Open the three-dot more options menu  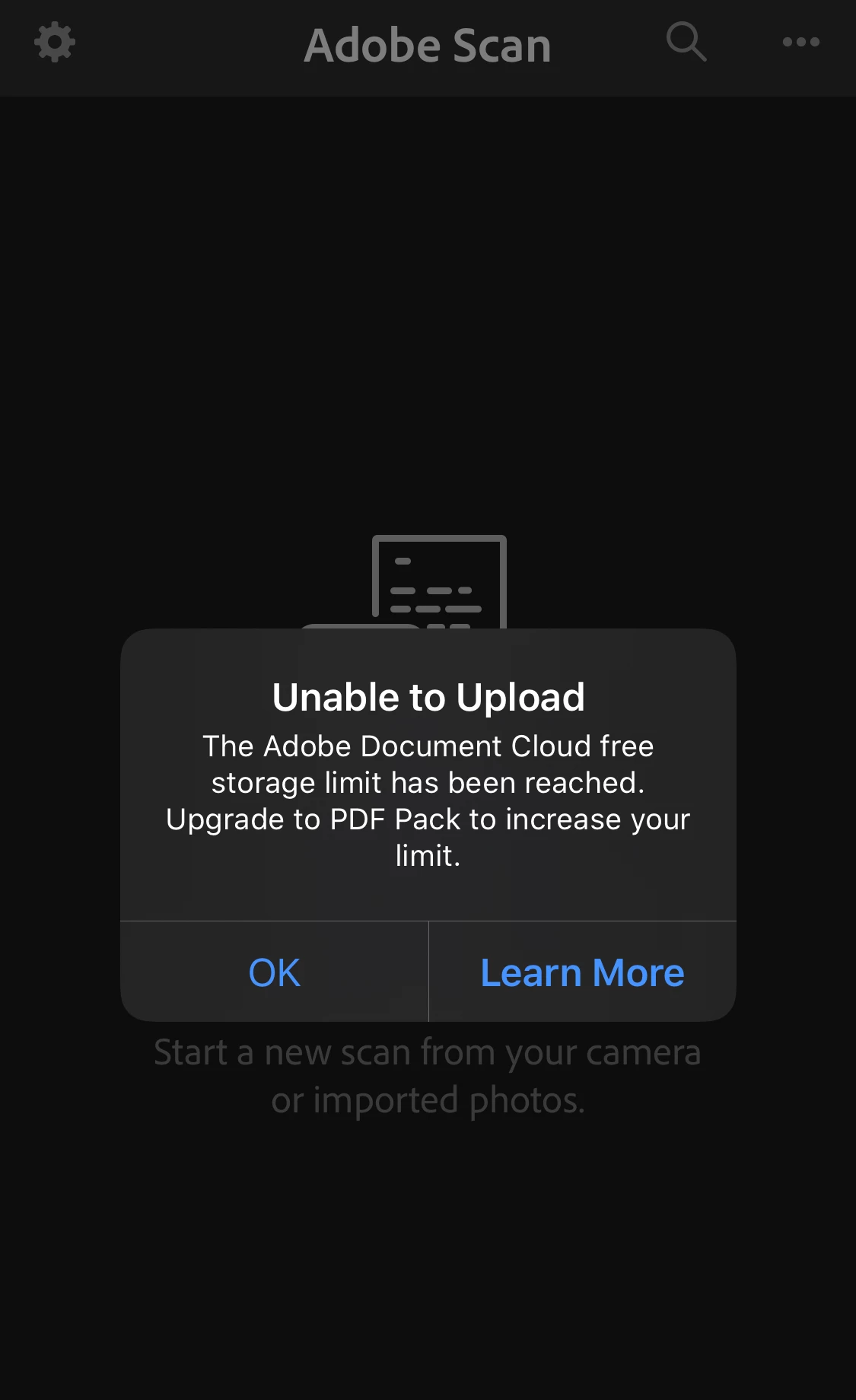click(801, 43)
